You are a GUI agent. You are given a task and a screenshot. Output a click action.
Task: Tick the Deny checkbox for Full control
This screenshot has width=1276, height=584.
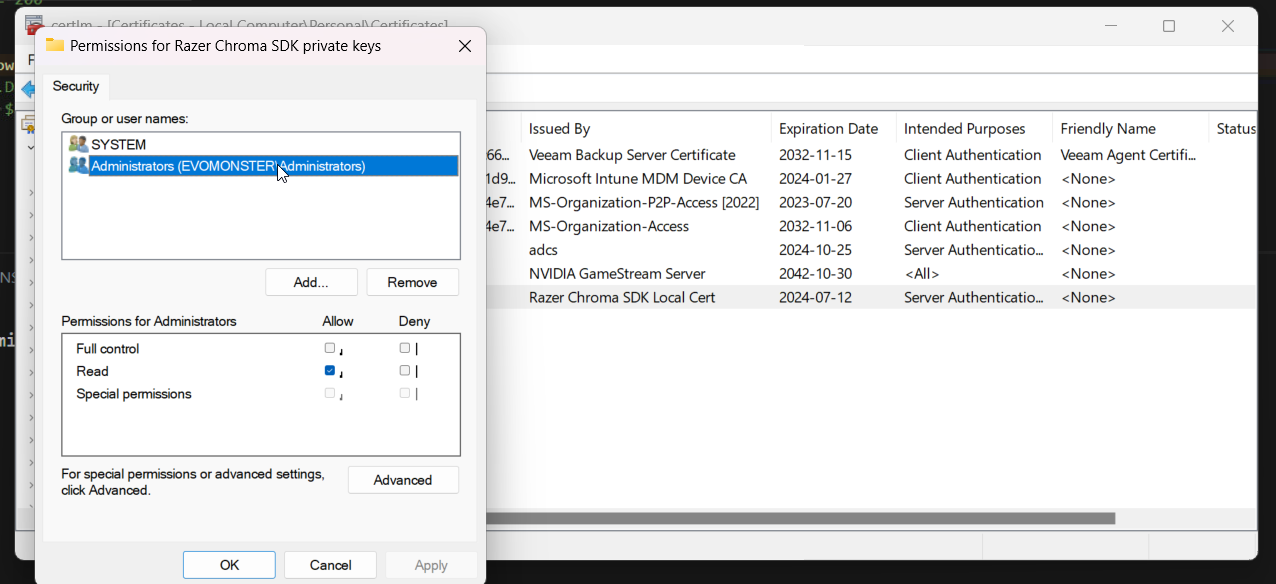pyautogui.click(x=405, y=348)
